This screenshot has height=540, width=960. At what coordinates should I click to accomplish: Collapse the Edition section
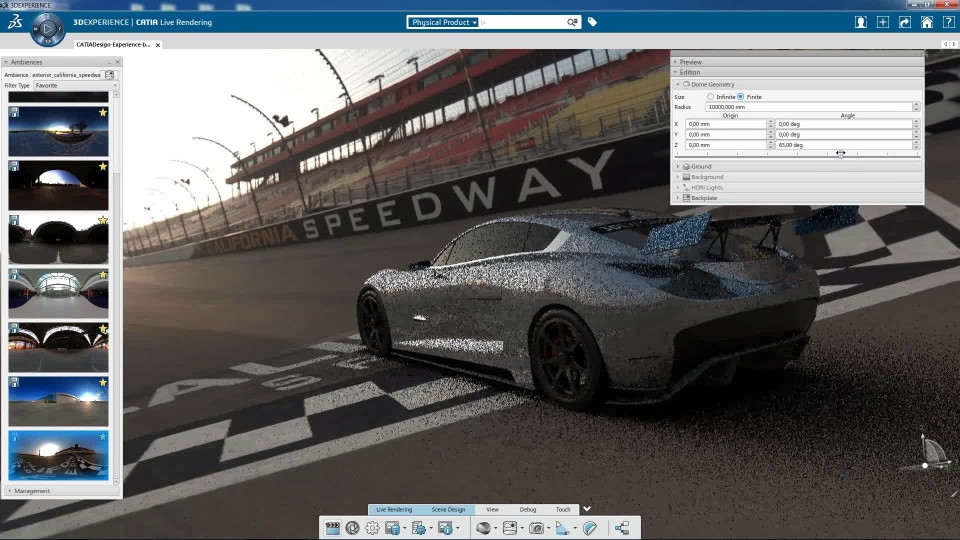click(x=675, y=72)
